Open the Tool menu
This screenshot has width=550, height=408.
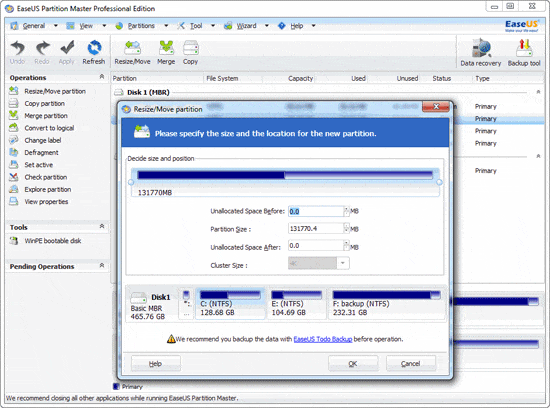pos(196,26)
